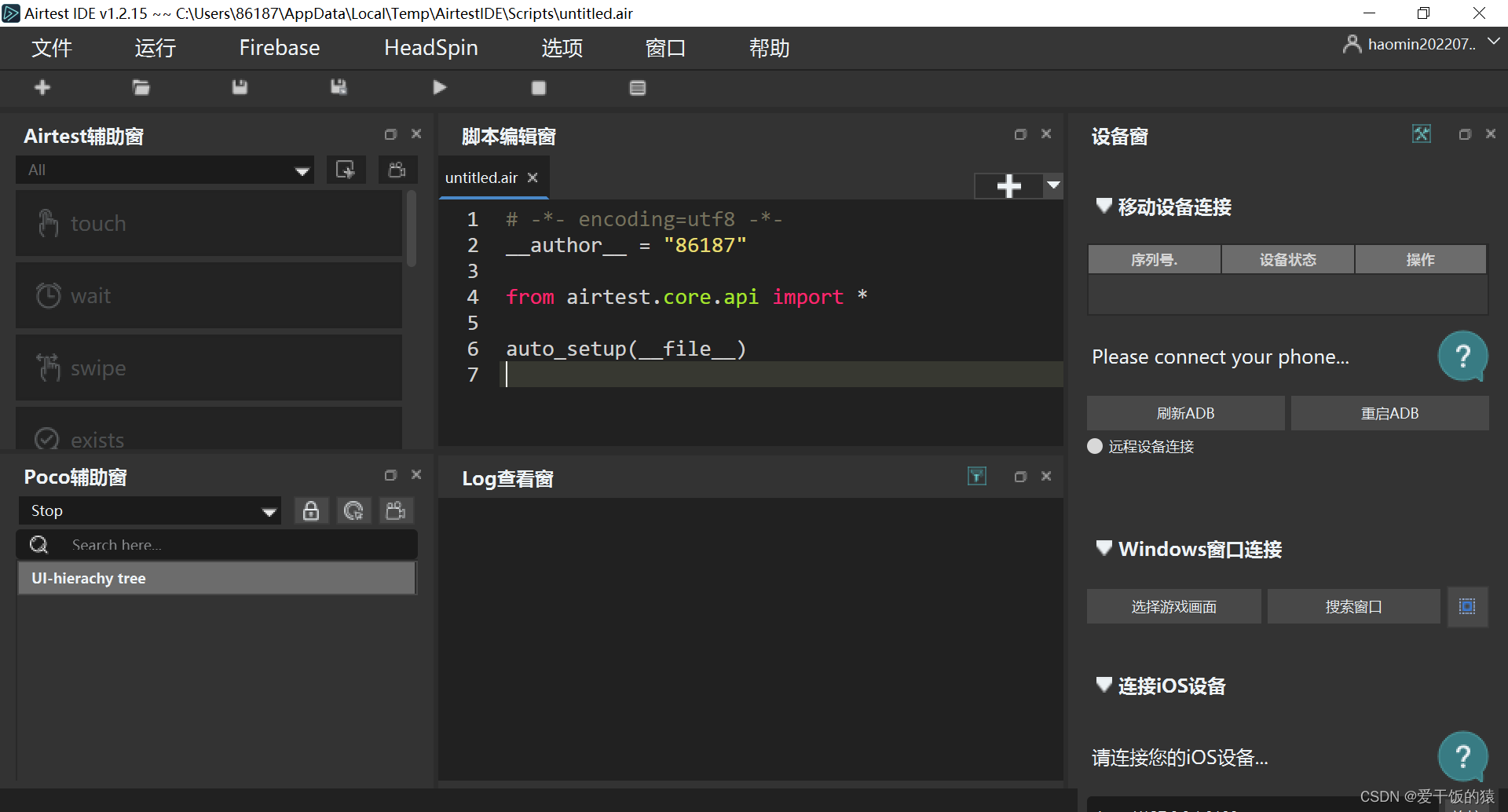The width and height of the screenshot is (1508, 812).
Task: Open the new-tab dropdown arrow
Action: (x=1053, y=186)
